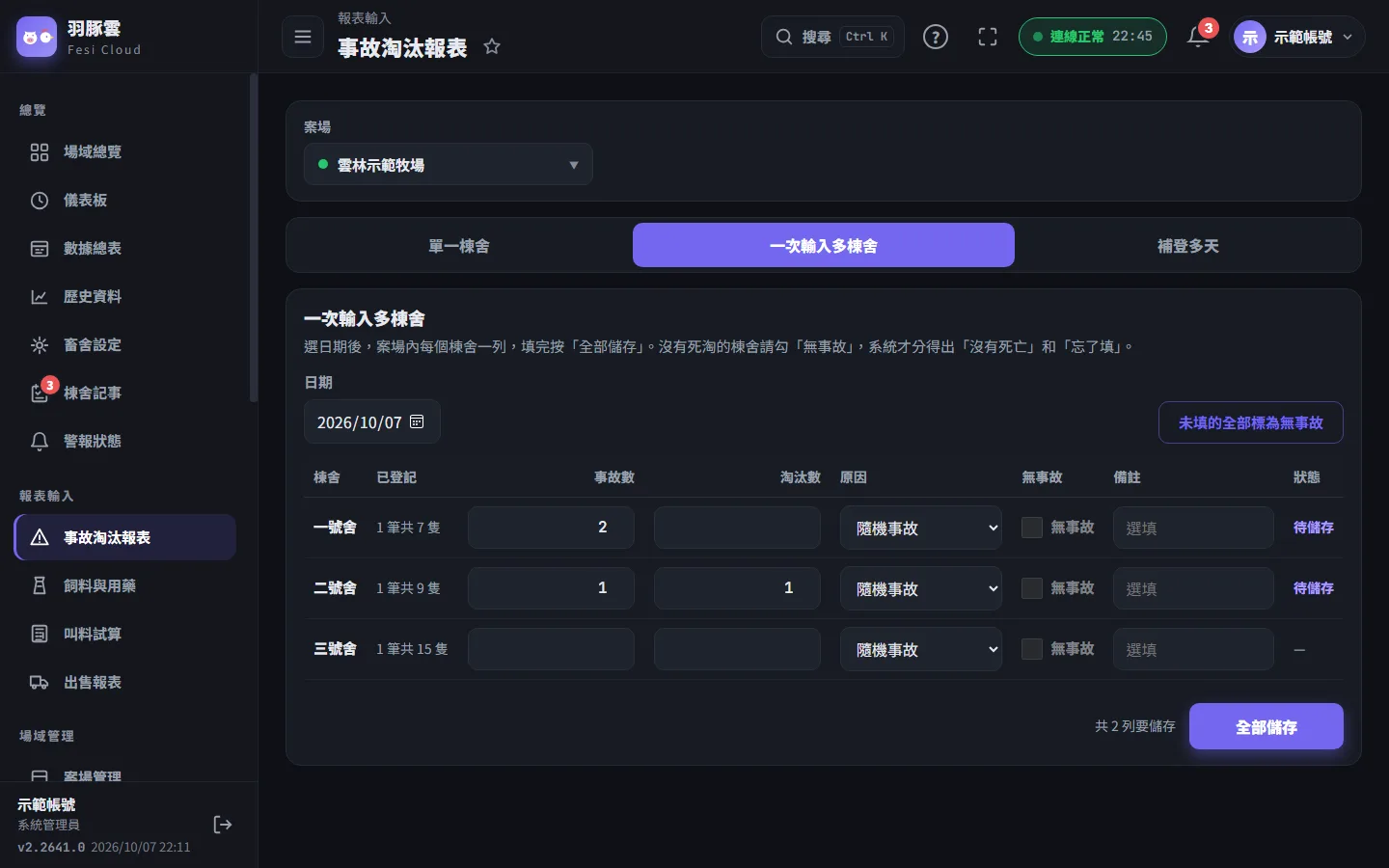Click the 事故淘汰報表 warning triangle icon
The height and width of the screenshot is (868, 1389).
tap(40, 537)
